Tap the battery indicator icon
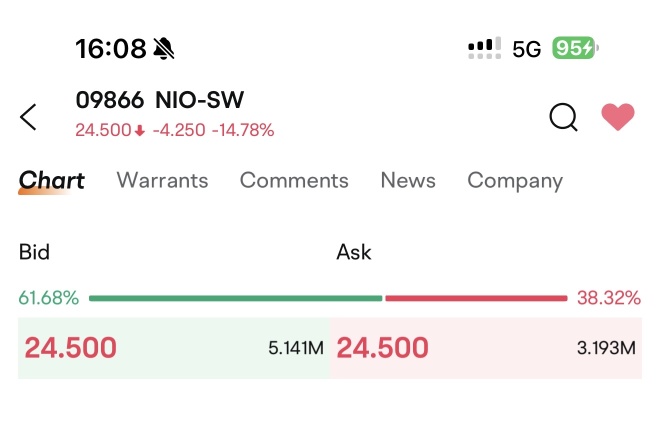Screen dimensions: 660x421 (x=574, y=48)
